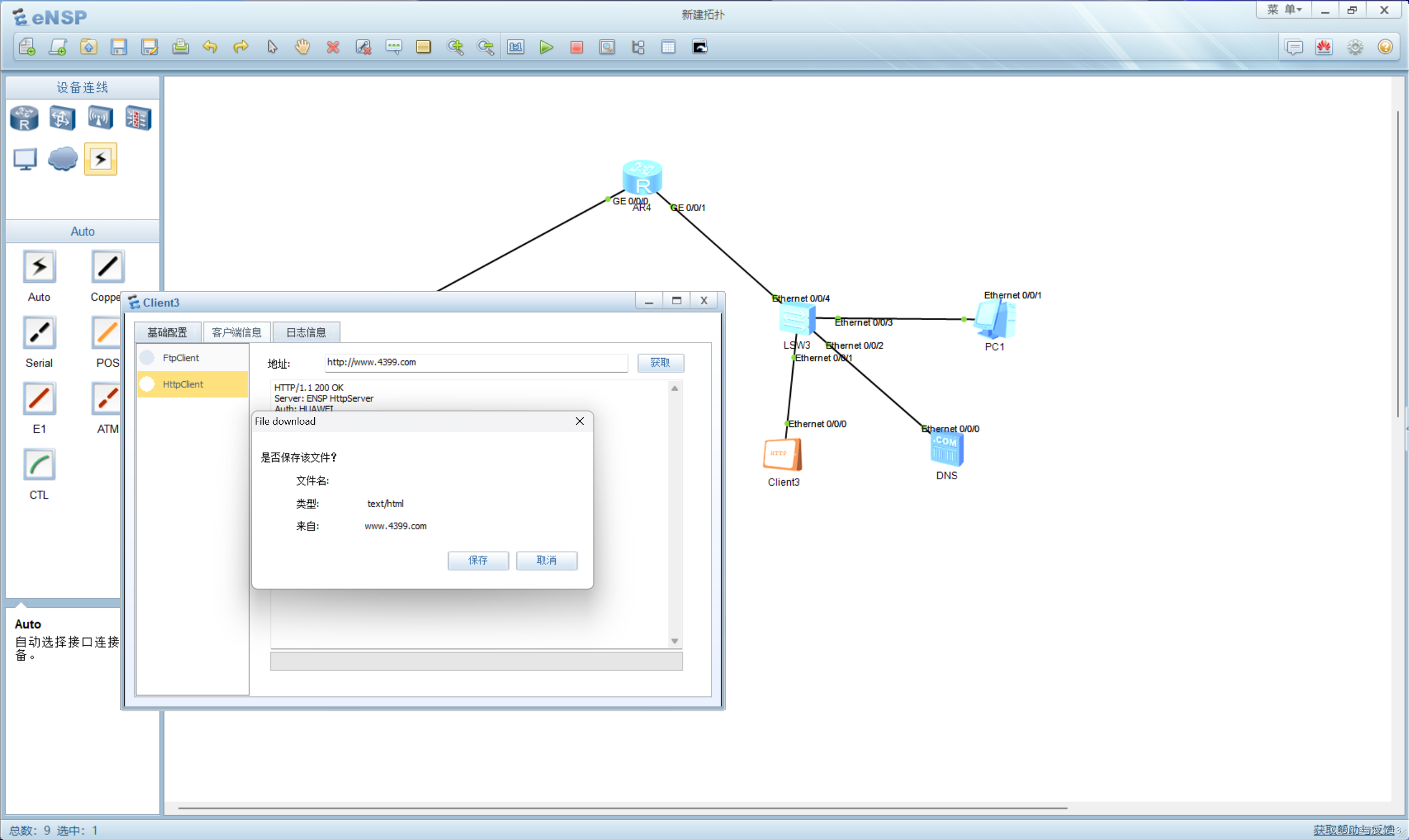Screen dimensions: 1409x840
Task: Click the canvas horizontal scrollbar
Action: click(x=623, y=808)
